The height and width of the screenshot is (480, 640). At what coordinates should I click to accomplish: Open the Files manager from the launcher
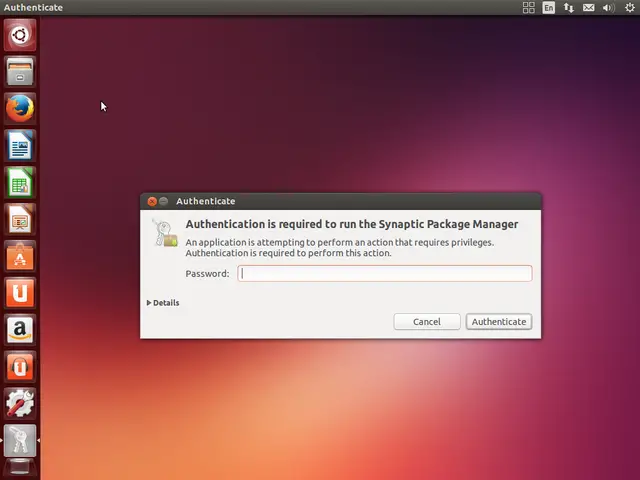pyautogui.click(x=20, y=71)
